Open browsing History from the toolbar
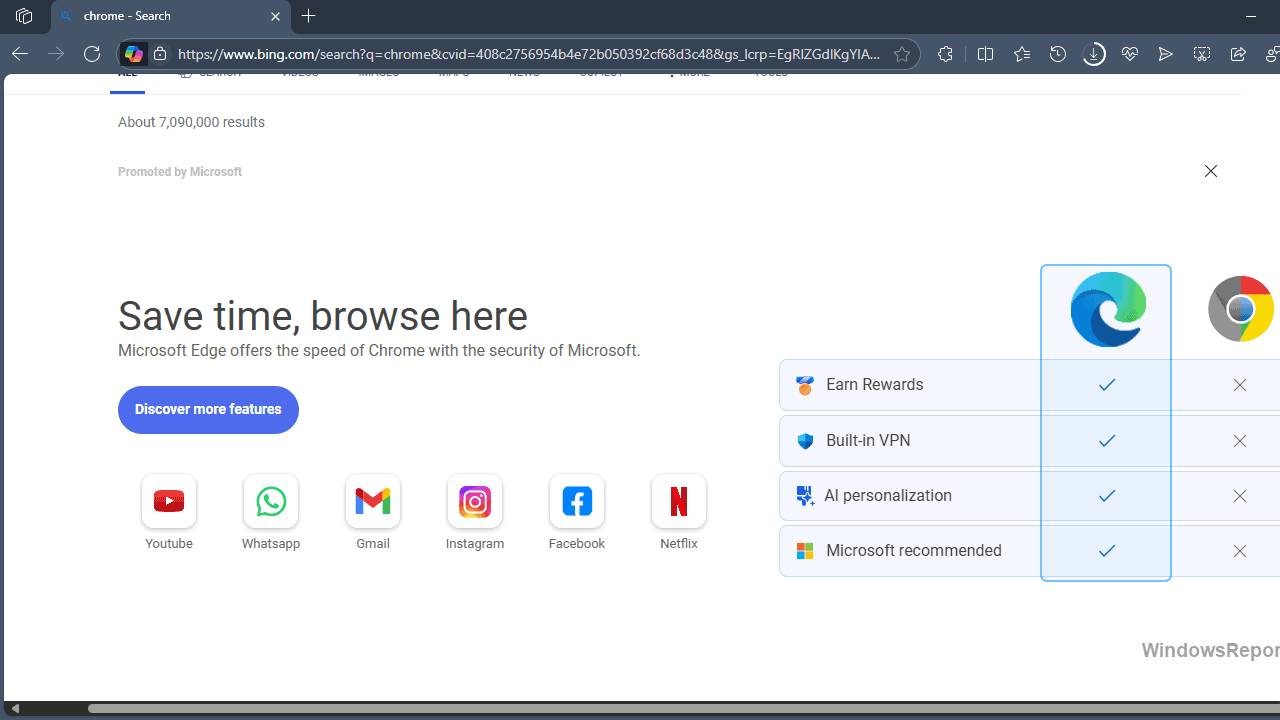Image resolution: width=1280 pixels, height=720 pixels. [1057, 54]
